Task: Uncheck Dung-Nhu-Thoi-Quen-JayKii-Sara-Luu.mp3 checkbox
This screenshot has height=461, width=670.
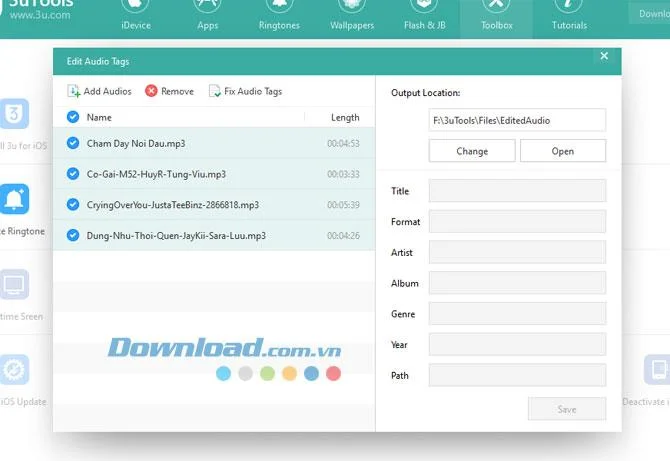Action: point(73,235)
